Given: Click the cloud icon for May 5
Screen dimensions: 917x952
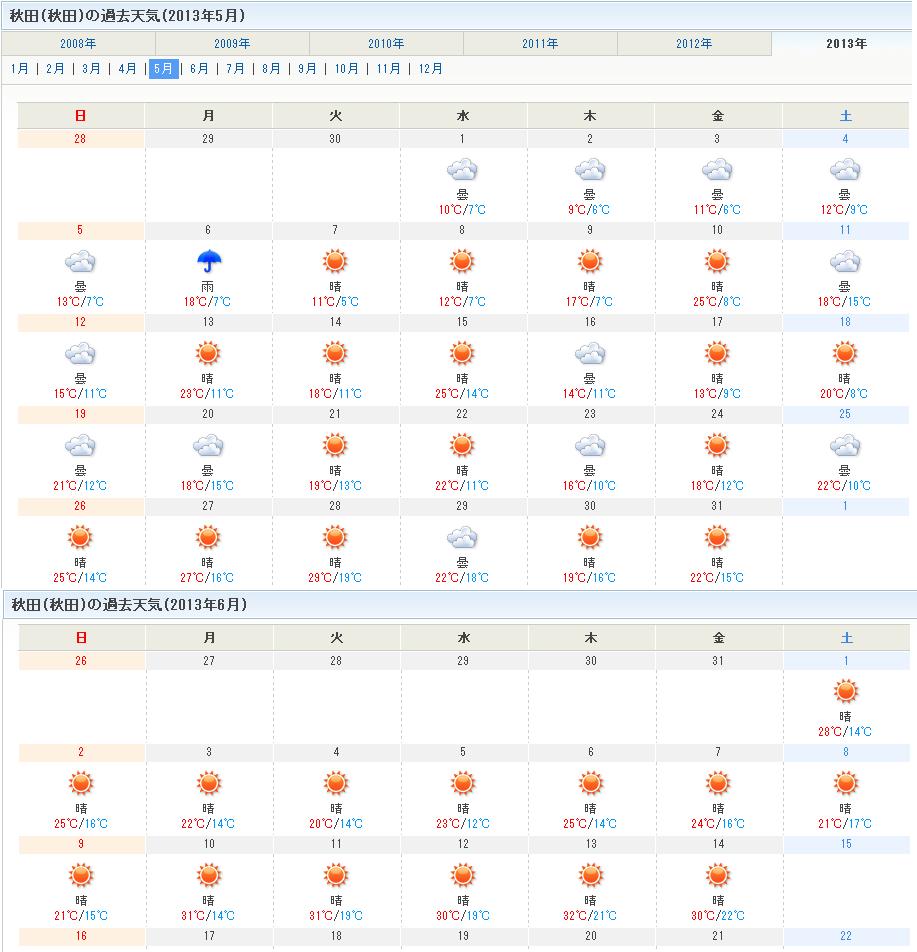Looking at the screenshot, I should (80, 262).
